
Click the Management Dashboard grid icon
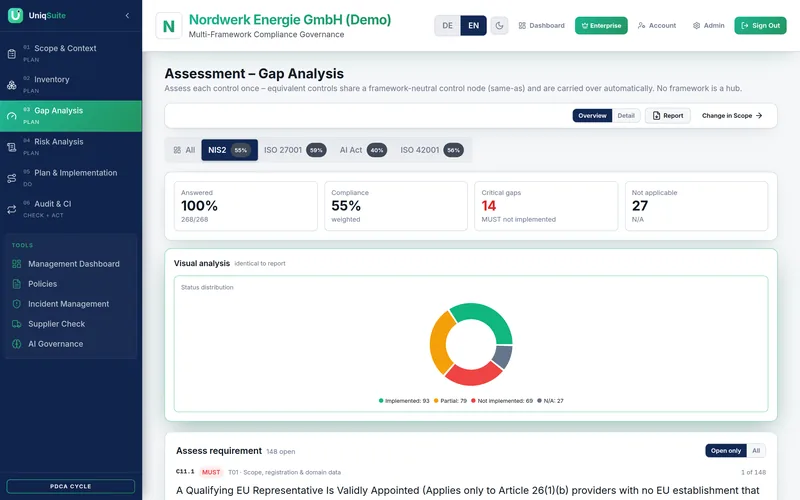[17, 264]
